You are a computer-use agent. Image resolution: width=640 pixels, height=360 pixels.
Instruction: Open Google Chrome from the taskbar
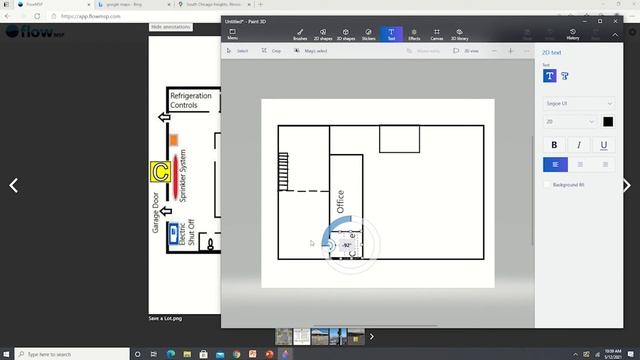tap(236, 354)
